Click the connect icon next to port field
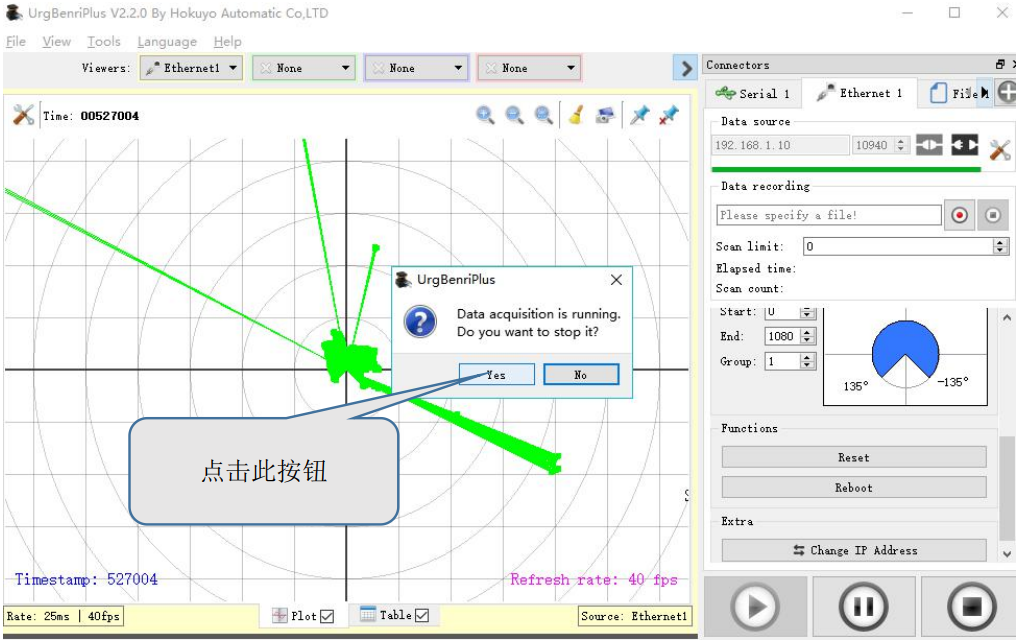This screenshot has height=642, width=1020. [929, 146]
